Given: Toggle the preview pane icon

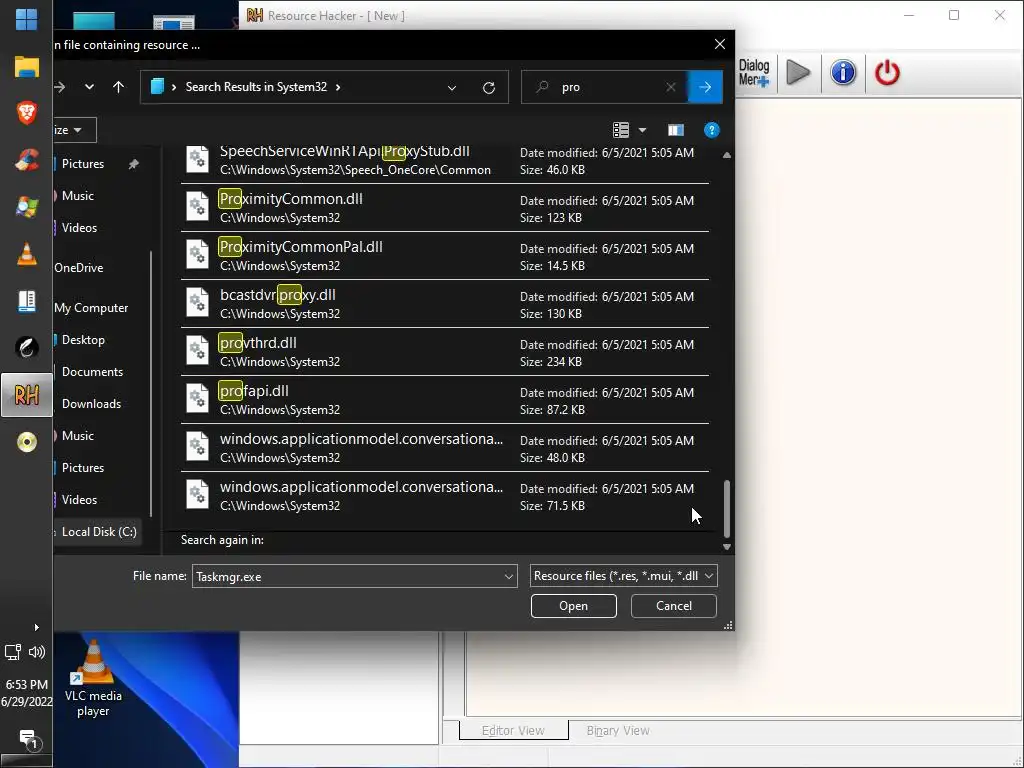Looking at the screenshot, I should (x=675, y=130).
